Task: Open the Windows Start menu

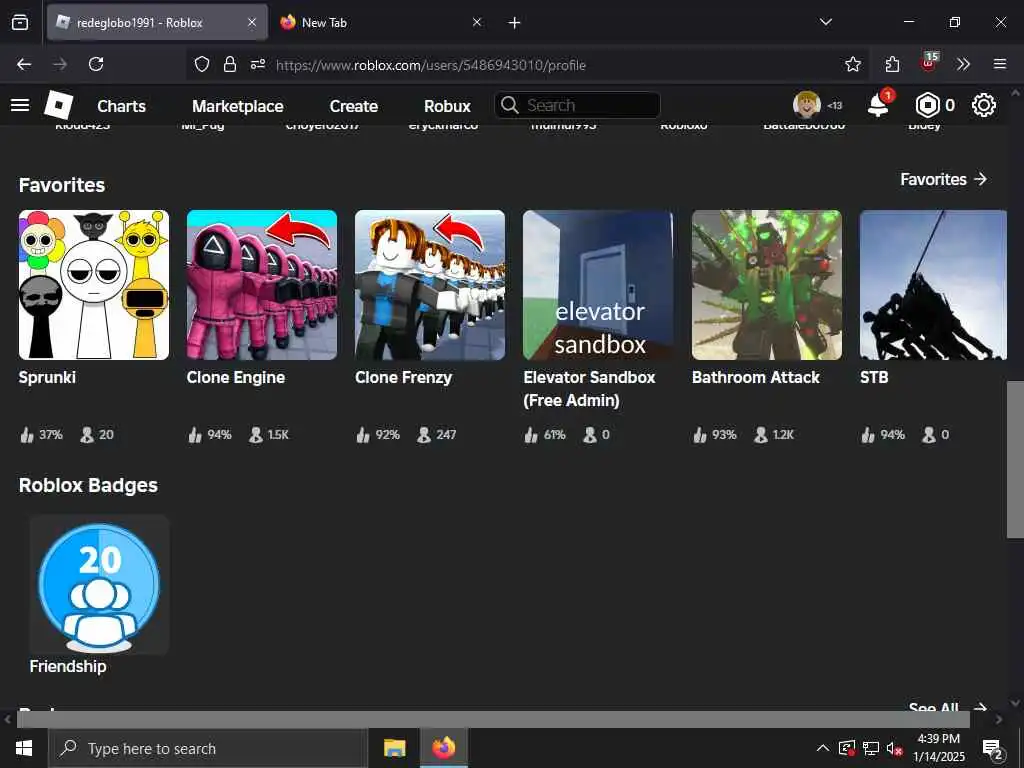Action: tap(24, 748)
